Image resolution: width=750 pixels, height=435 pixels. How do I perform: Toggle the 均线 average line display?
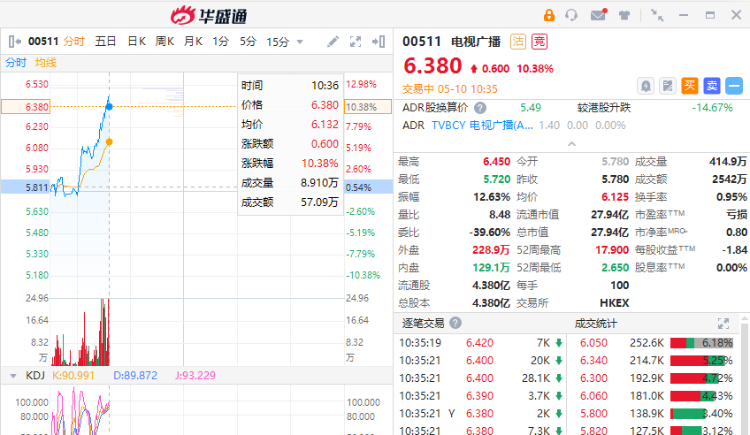pos(45,62)
